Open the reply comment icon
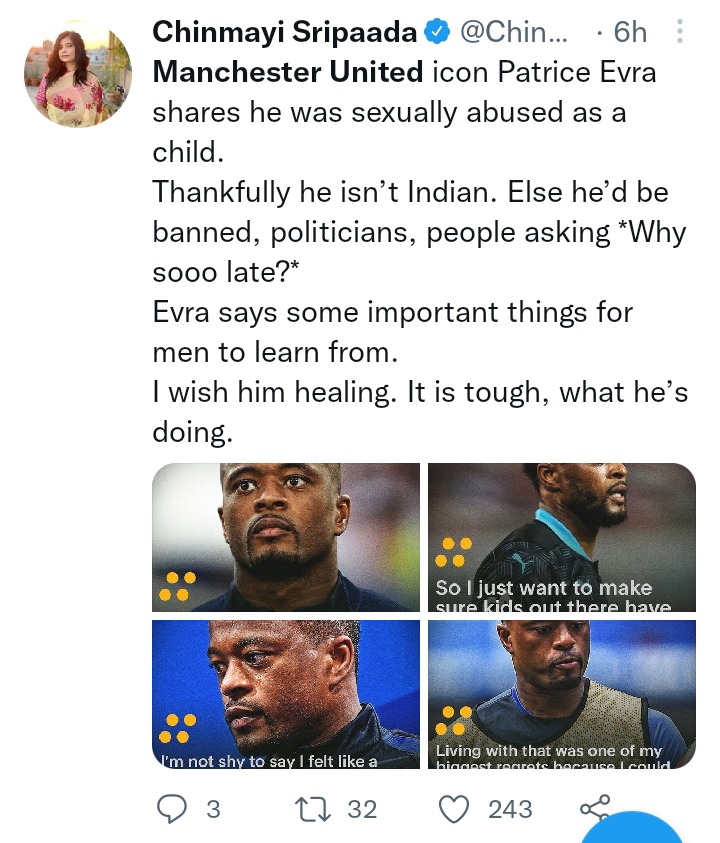This screenshot has width=720, height=843. tap(172, 809)
